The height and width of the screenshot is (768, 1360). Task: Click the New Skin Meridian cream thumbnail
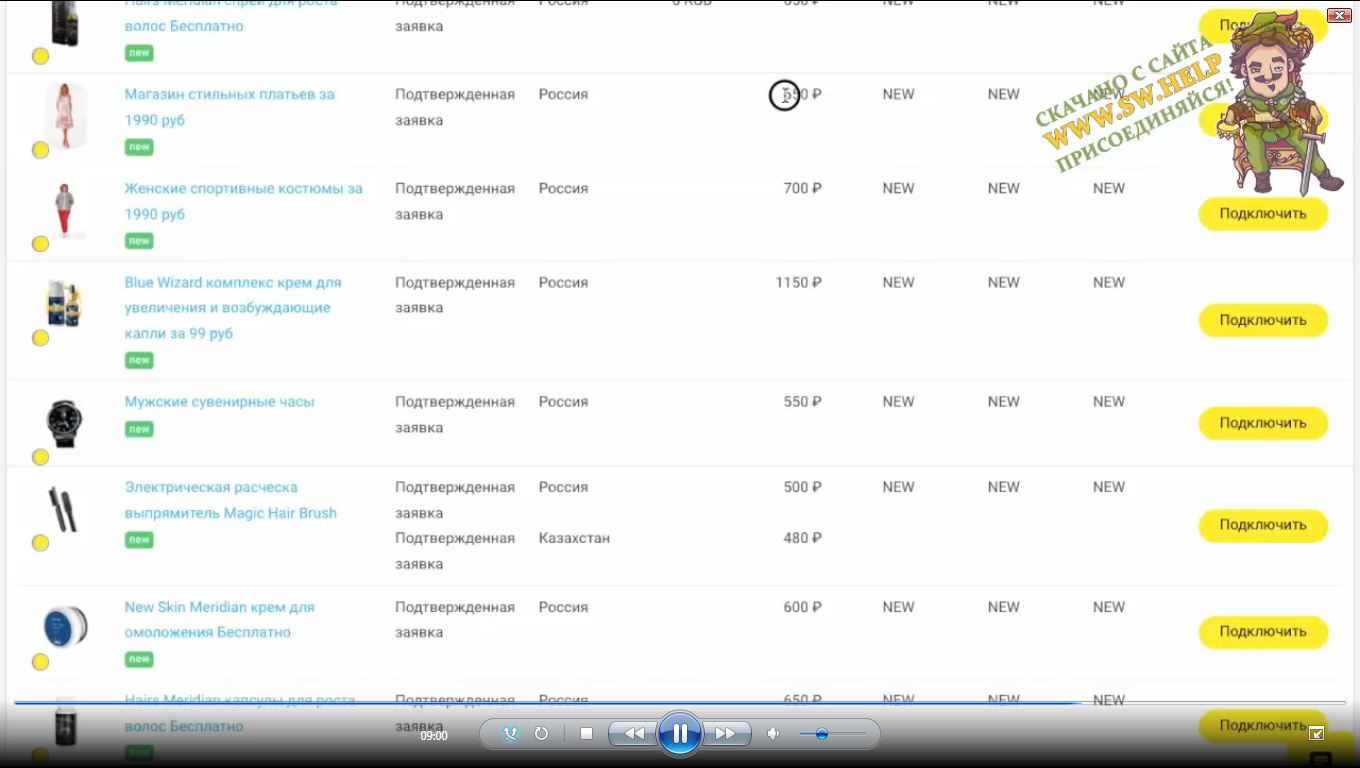coord(65,627)
